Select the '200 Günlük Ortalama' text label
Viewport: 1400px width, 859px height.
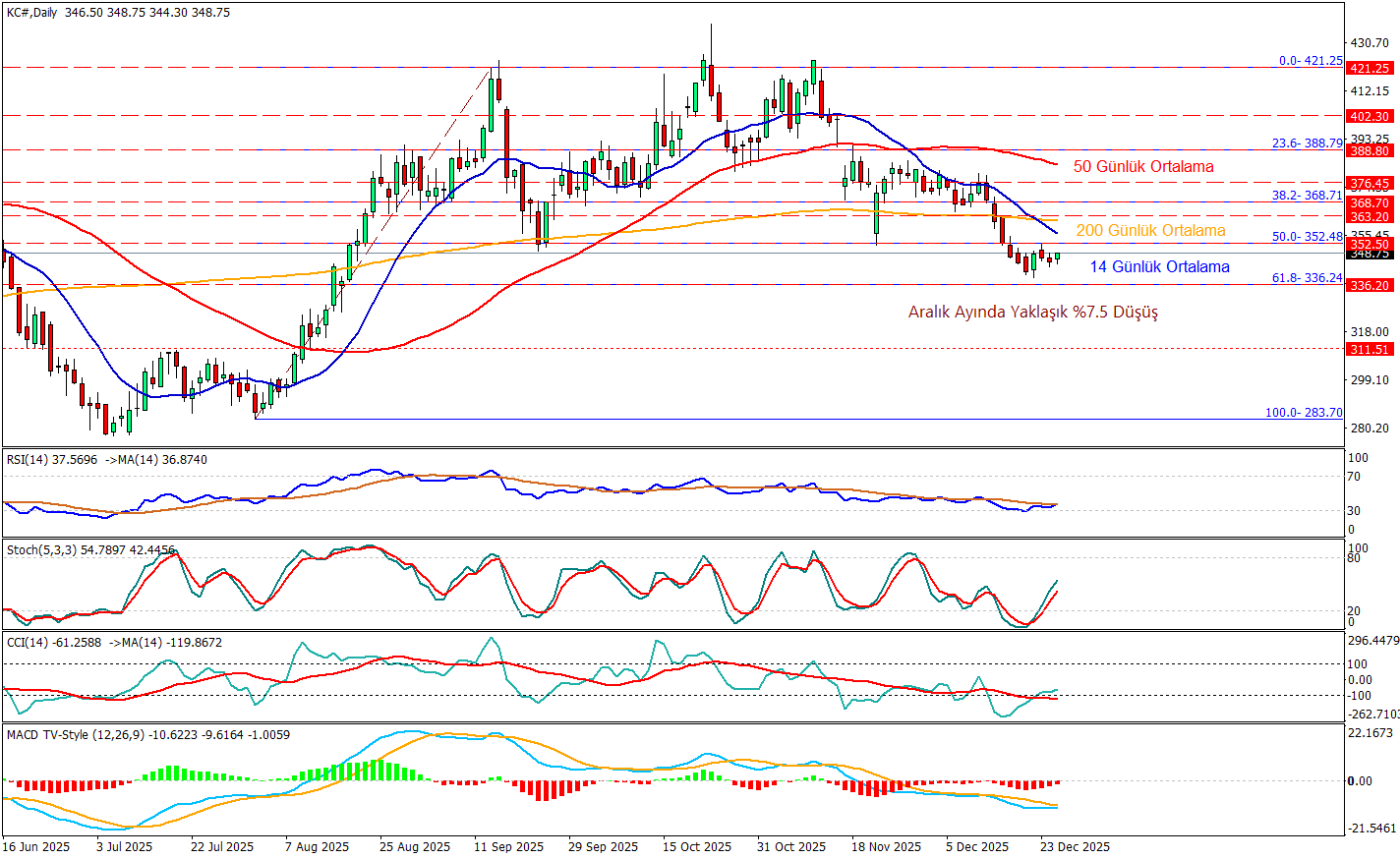pos(1150,231)
